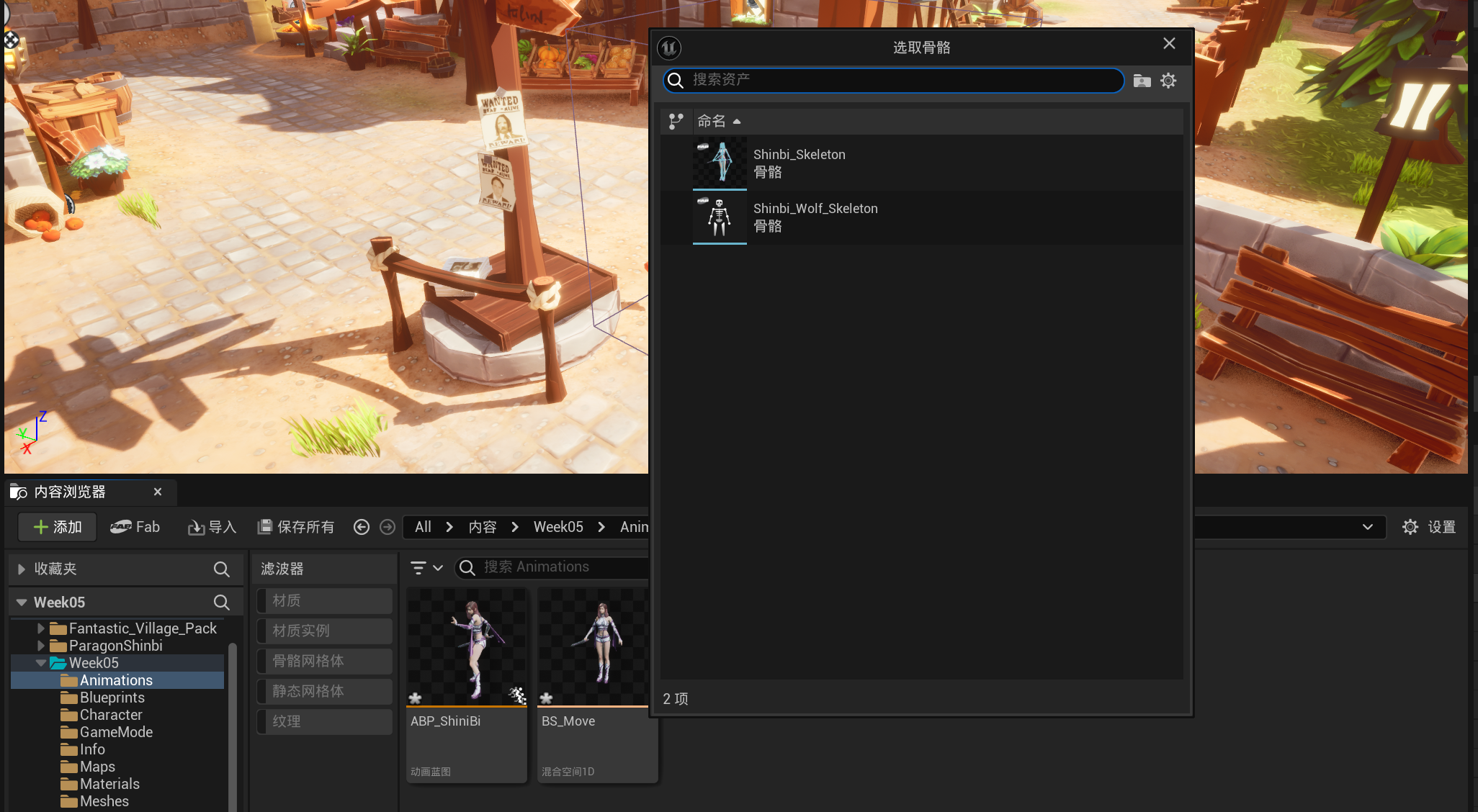The height and width of the screenshot is (812, 1478).
Task: Click the viewport XYZ axis gizmo
Action: [31, 433]
